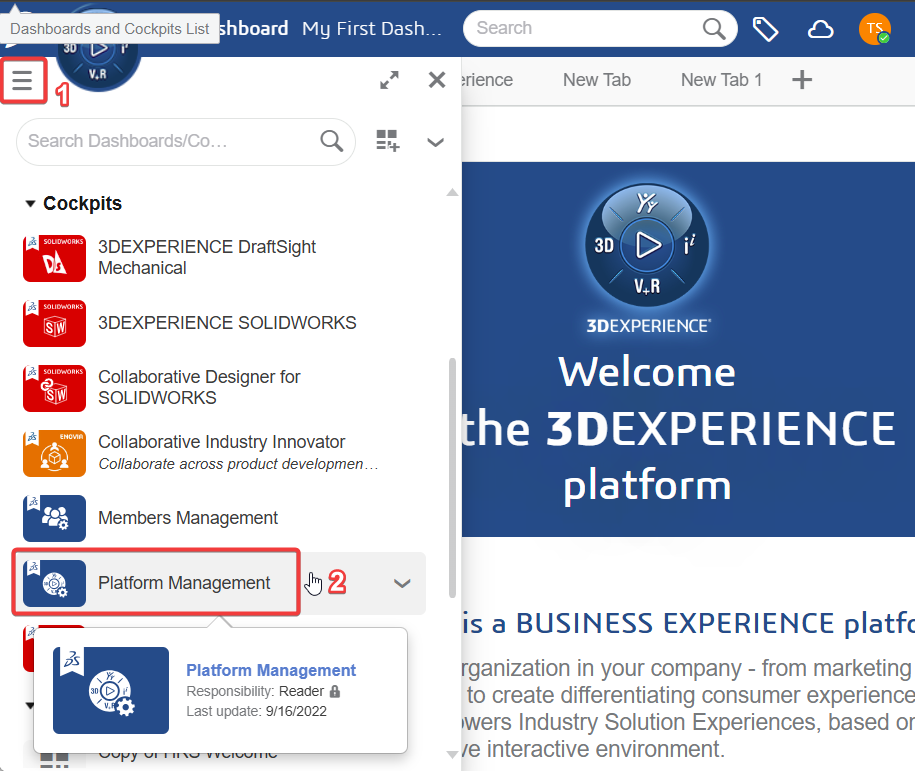The width and height of the screenshot is (915, 771).
Task: Open 3DEXPERIENCE DraftSight Mechanical cockpit icon
Action: click(x=54, y=259)
